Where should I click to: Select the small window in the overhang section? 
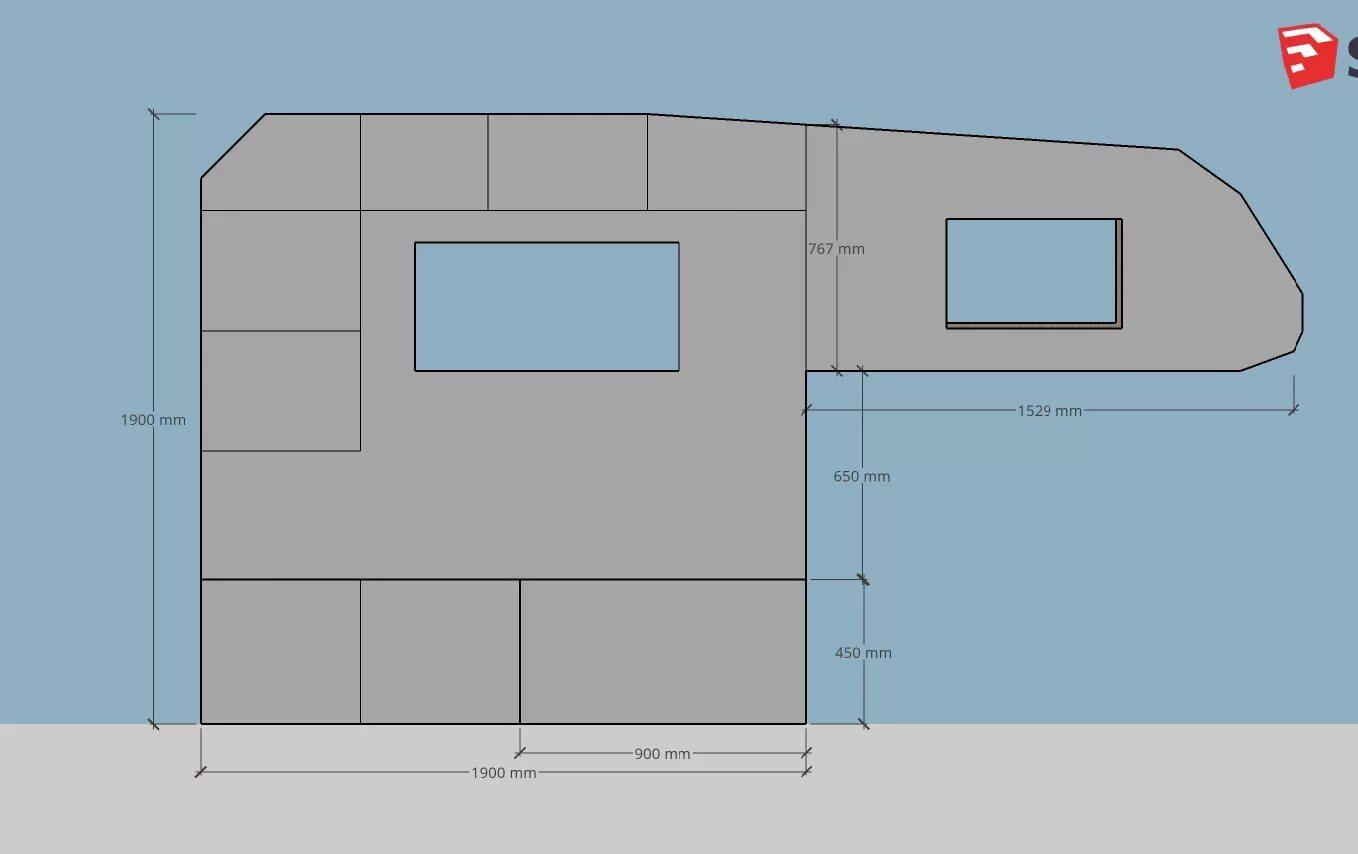(x=1030, y=271)
